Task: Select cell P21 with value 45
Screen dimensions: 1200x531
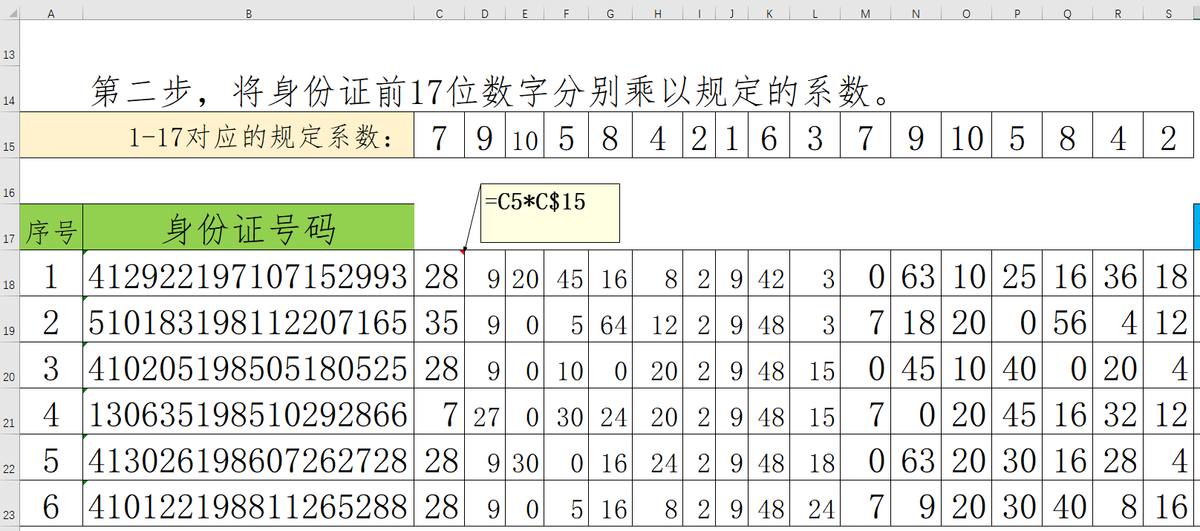Action: point(1017,412)
